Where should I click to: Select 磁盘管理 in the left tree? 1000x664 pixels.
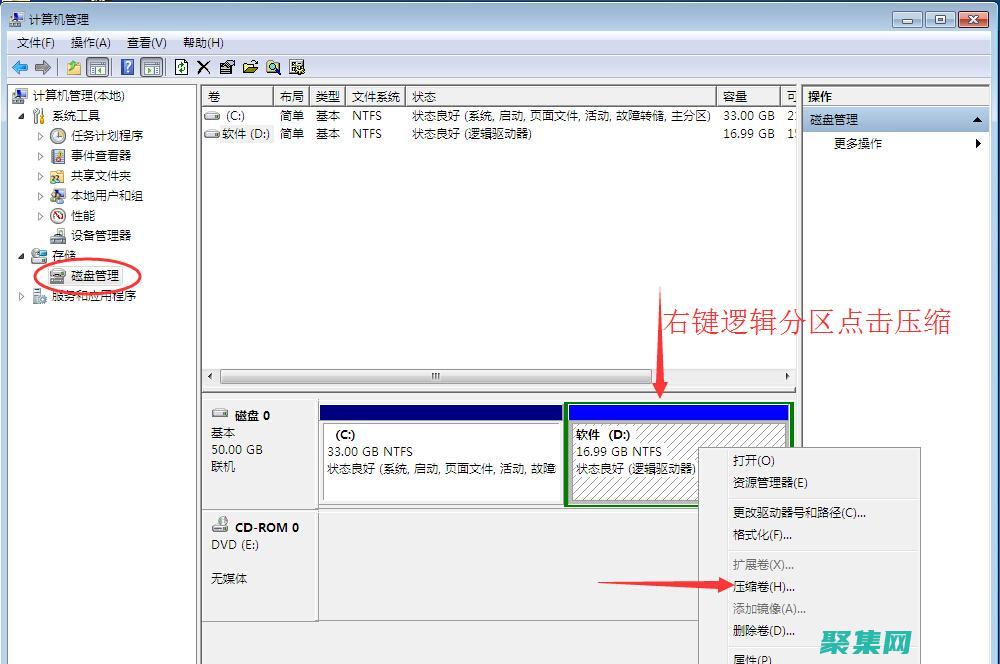(x=94, y=276)
